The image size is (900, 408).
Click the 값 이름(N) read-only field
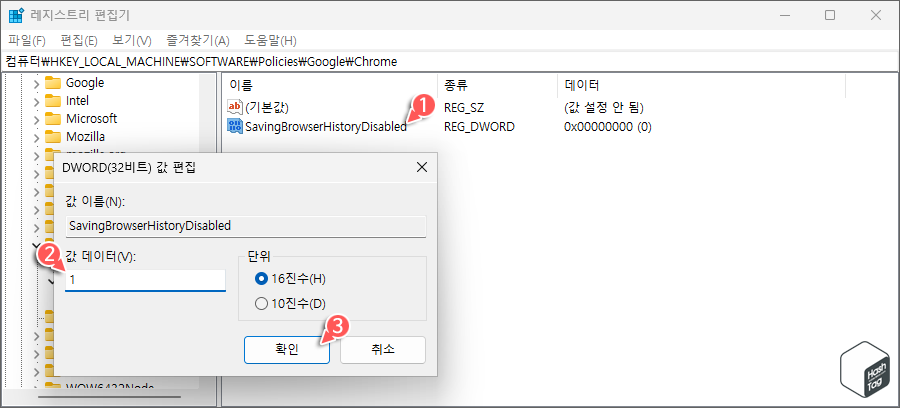click(x=246, y=226)
